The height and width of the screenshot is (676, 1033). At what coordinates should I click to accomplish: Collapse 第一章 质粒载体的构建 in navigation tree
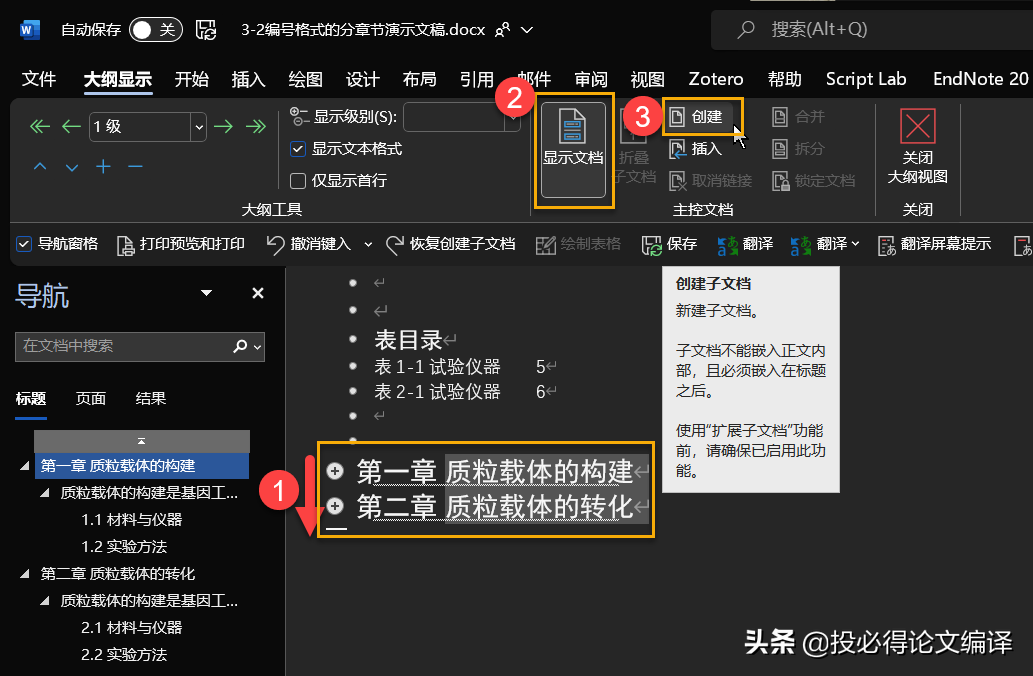[x=25, y=466]
